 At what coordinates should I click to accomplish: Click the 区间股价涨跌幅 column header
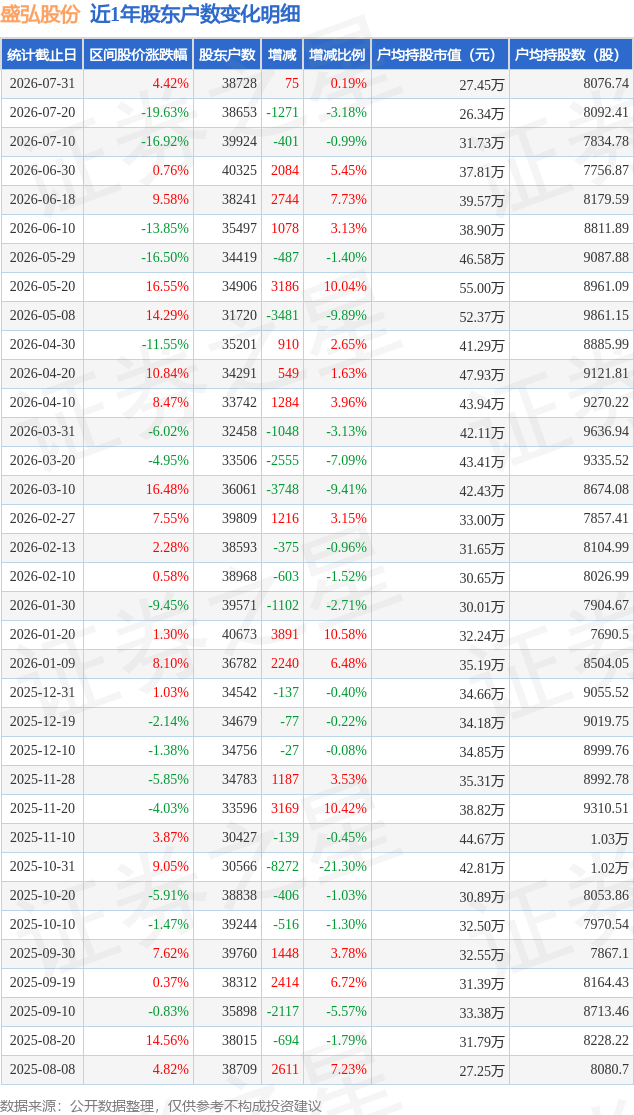[139, 55]
